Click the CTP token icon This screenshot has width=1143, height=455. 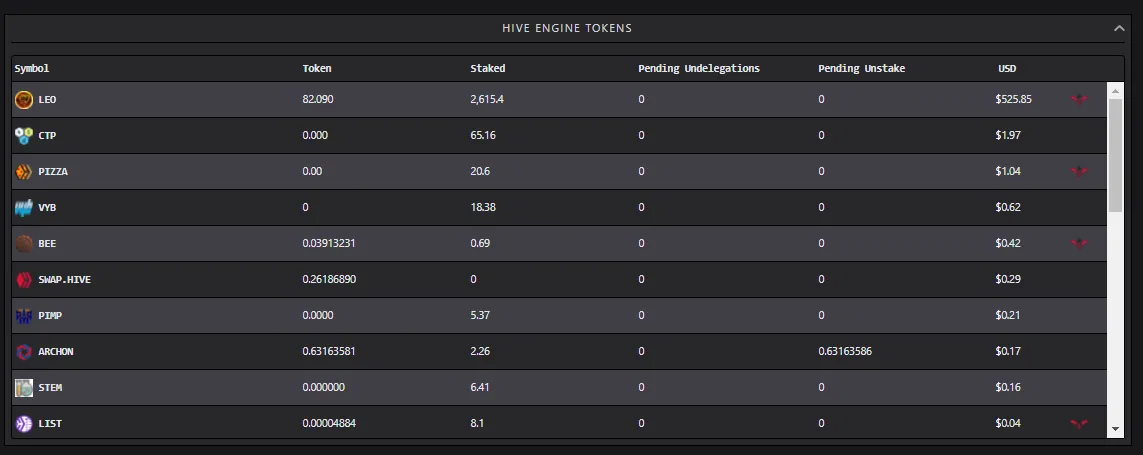coord(24,136)
